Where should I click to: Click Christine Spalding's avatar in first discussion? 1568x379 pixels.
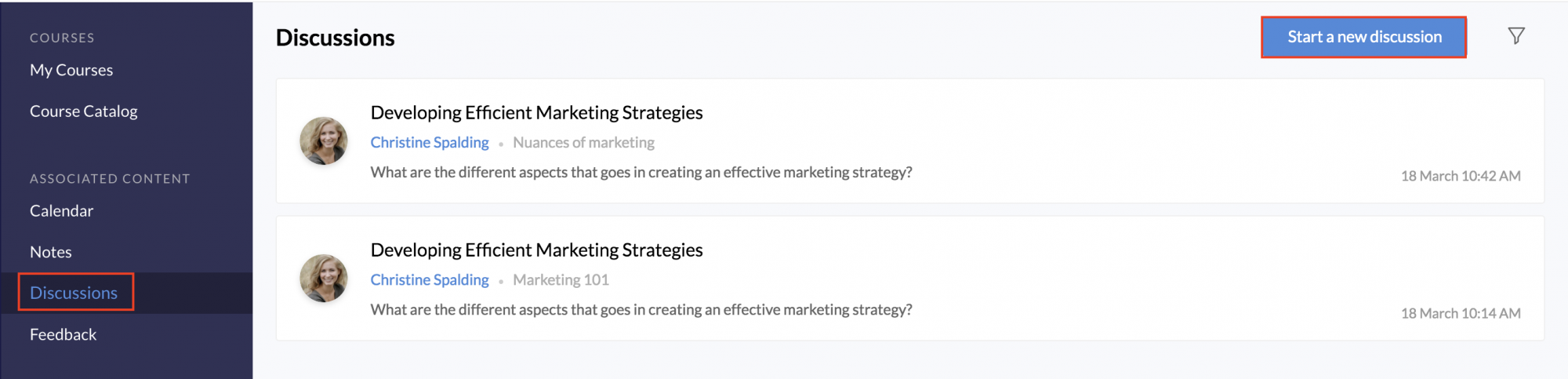324,141
